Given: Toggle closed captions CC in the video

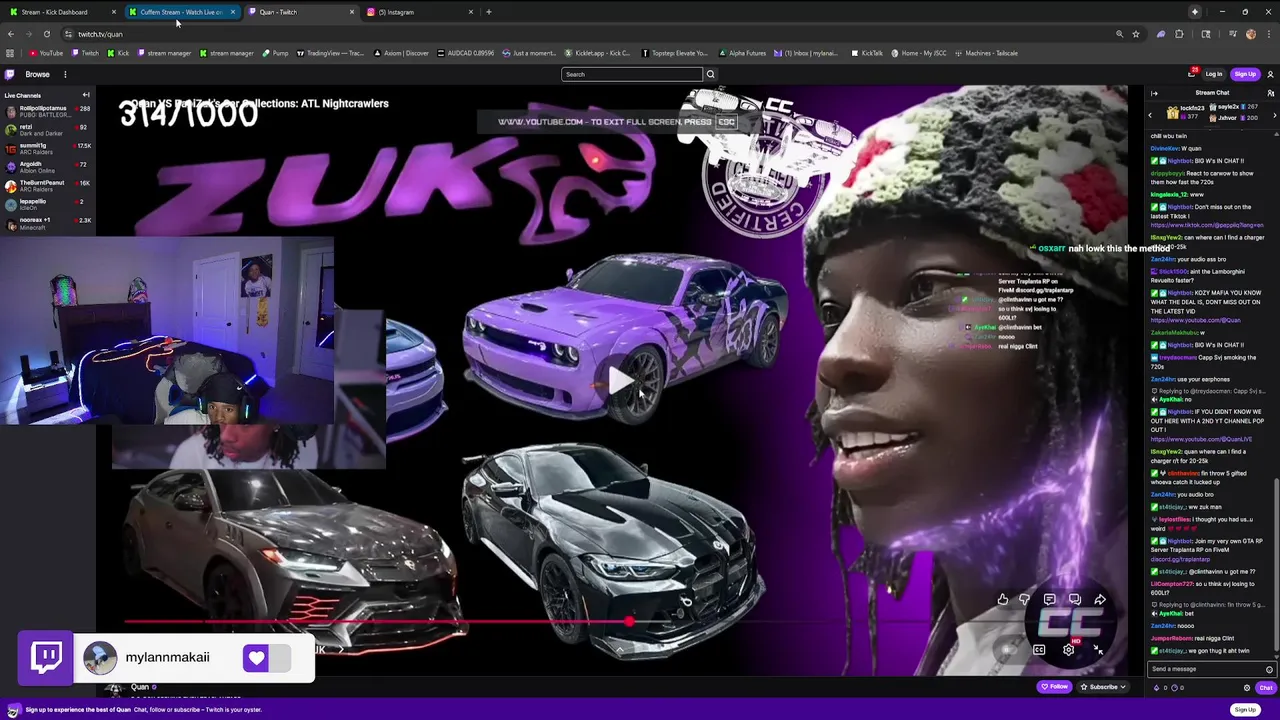Looking at the screenshot, I should (x=1039, y=650).
